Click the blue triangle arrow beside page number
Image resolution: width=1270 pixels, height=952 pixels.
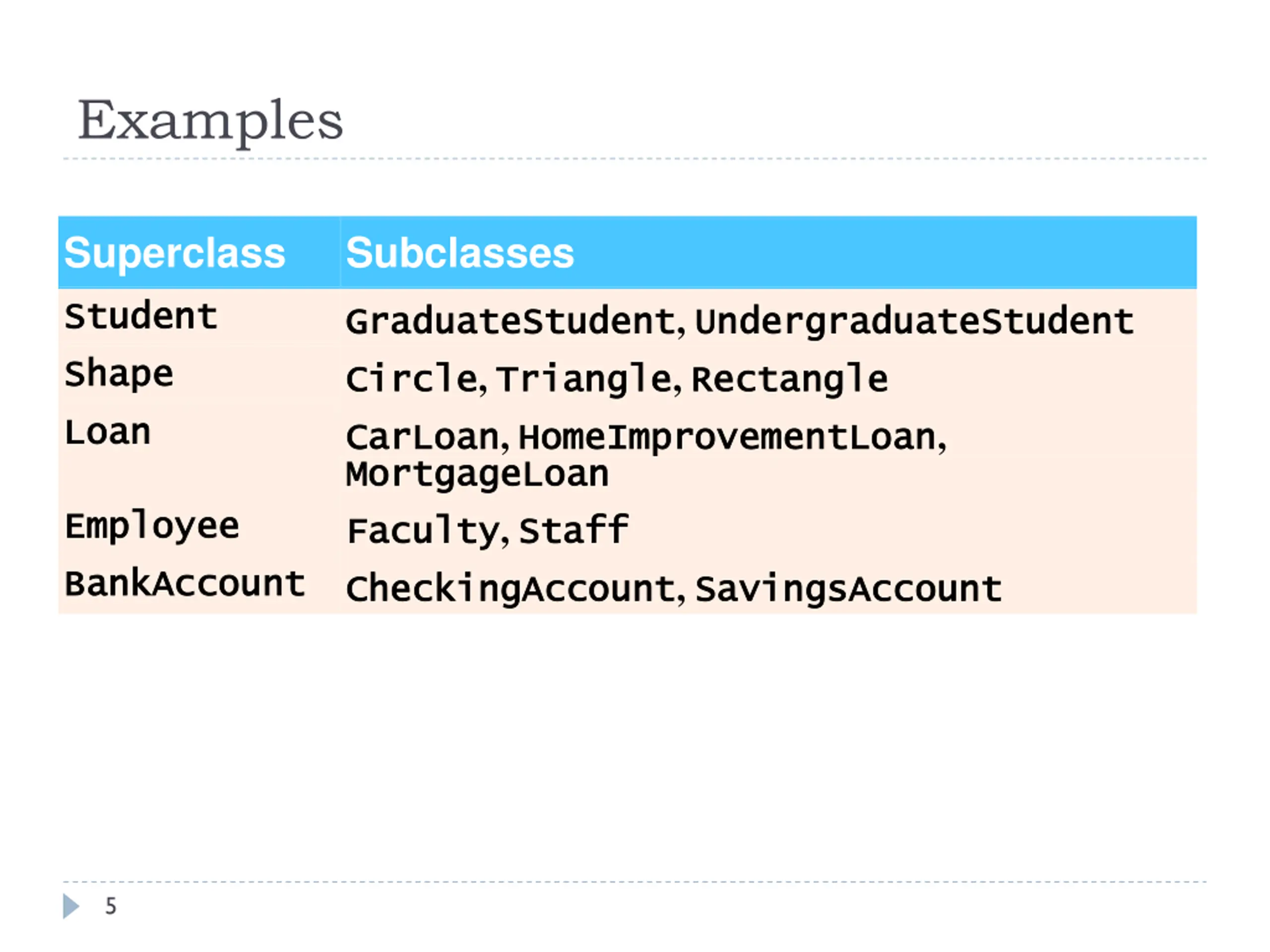click(70, 906)
